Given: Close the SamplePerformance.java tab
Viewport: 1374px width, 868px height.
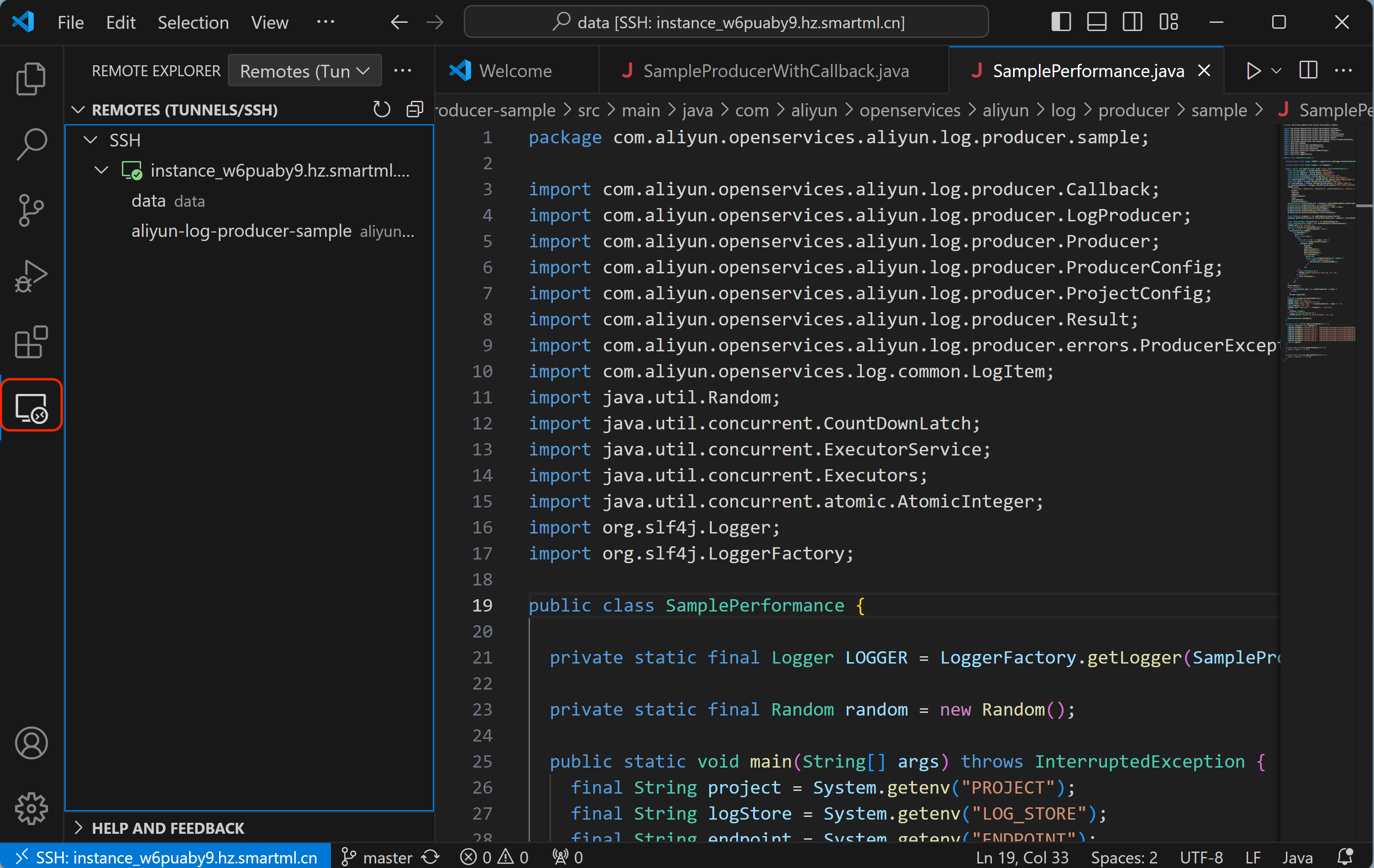Looking at the screenshot, I should pyautogui.click(x=1204, y=71).
